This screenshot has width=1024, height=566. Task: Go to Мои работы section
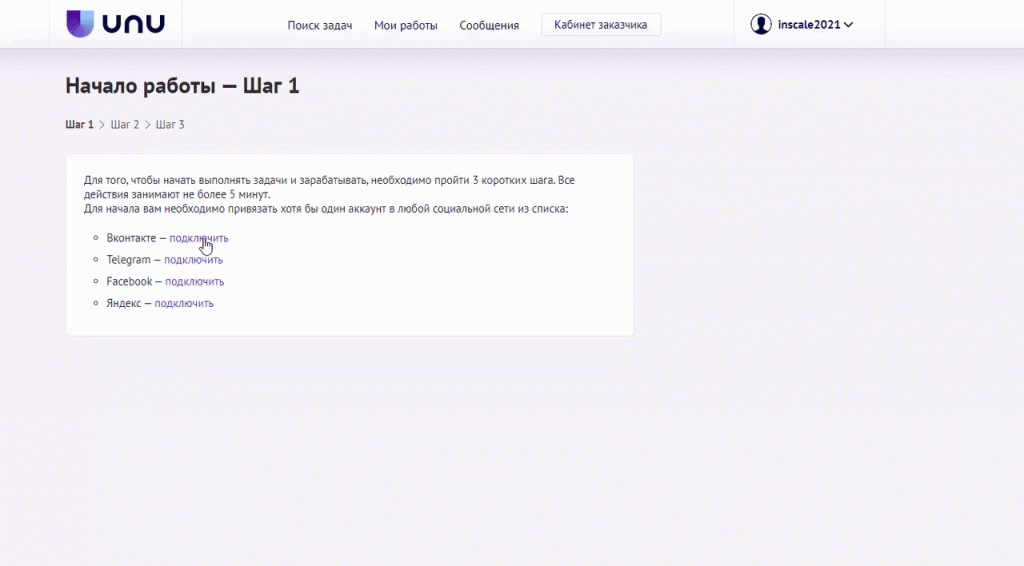pyautogui.click(x=406, y=25)
